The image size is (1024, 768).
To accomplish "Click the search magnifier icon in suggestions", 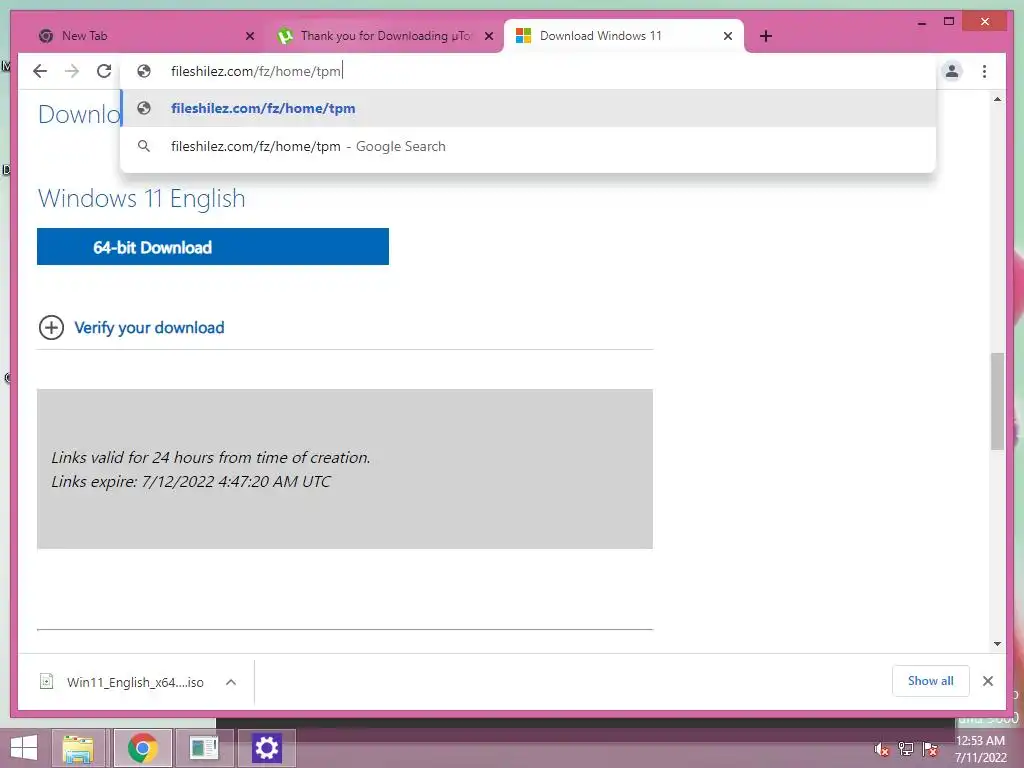I will point(144,146).
